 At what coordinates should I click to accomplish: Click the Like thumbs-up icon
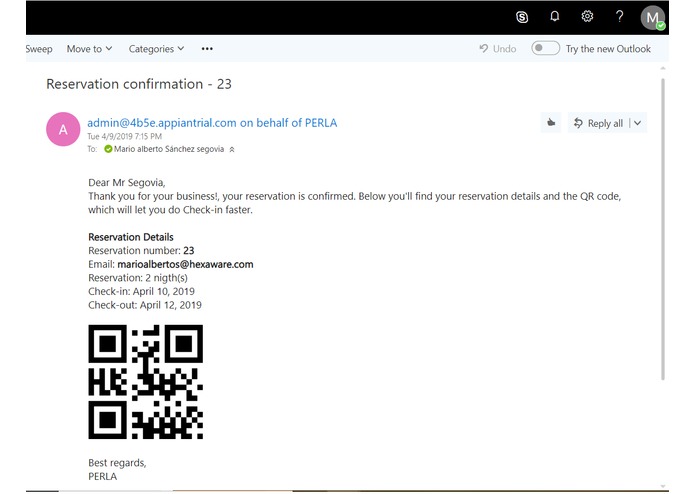coord(551,123)
